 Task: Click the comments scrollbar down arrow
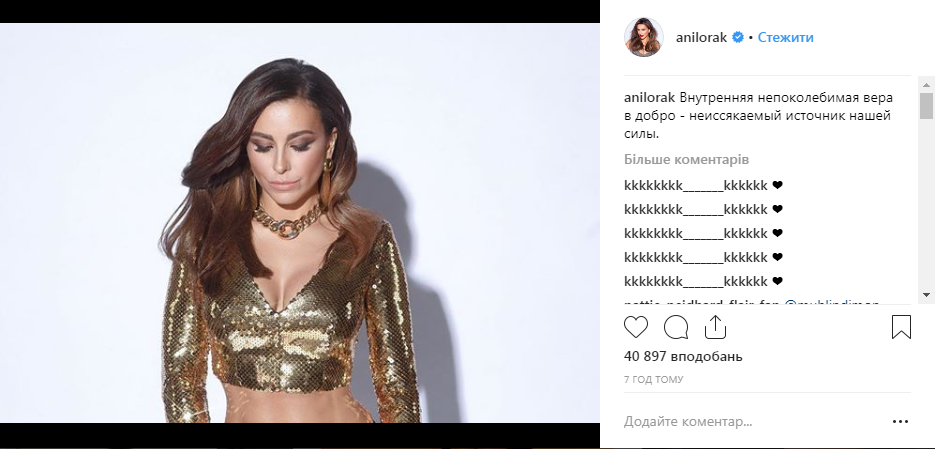point(926,295)
